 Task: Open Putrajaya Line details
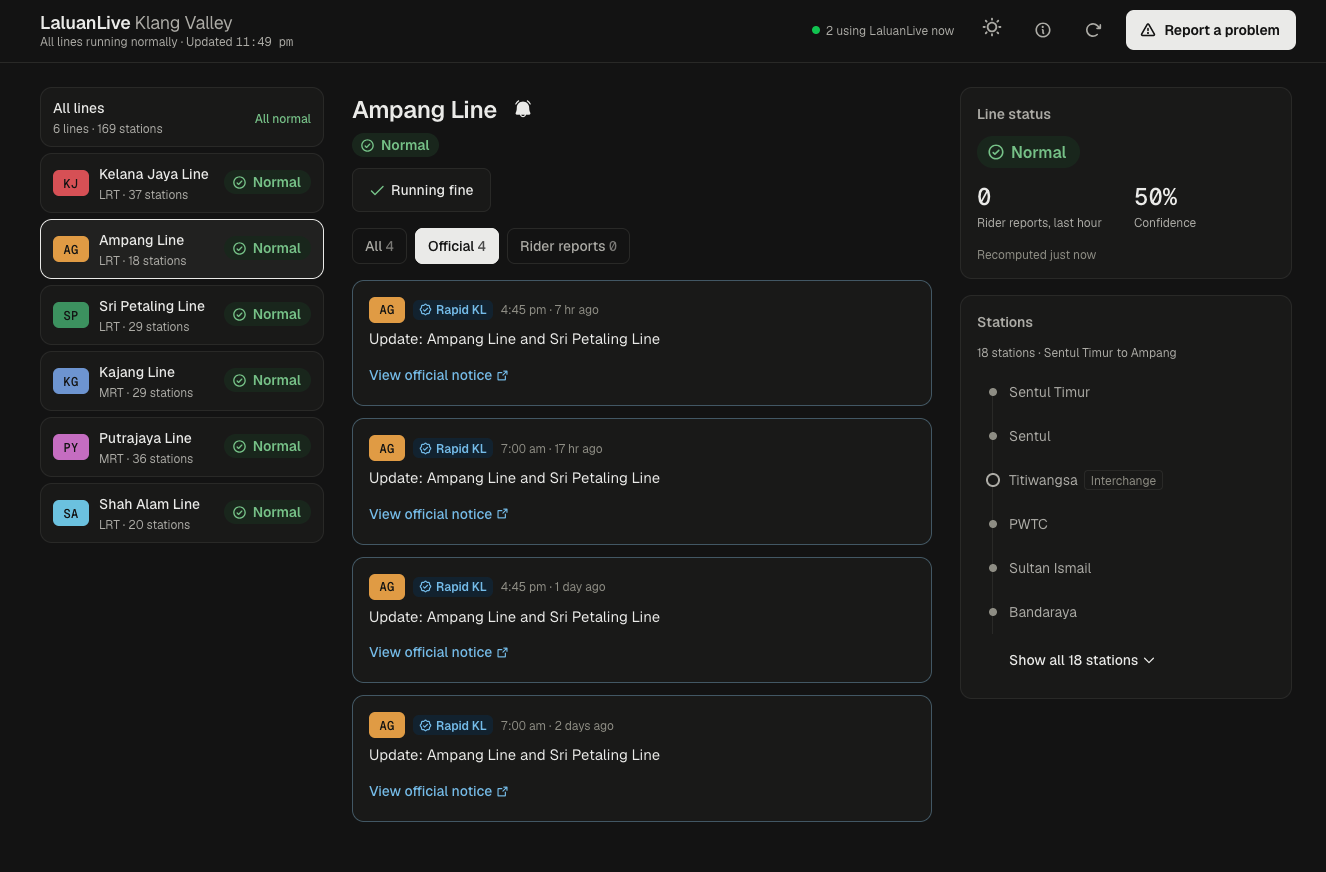pos(182,447)
